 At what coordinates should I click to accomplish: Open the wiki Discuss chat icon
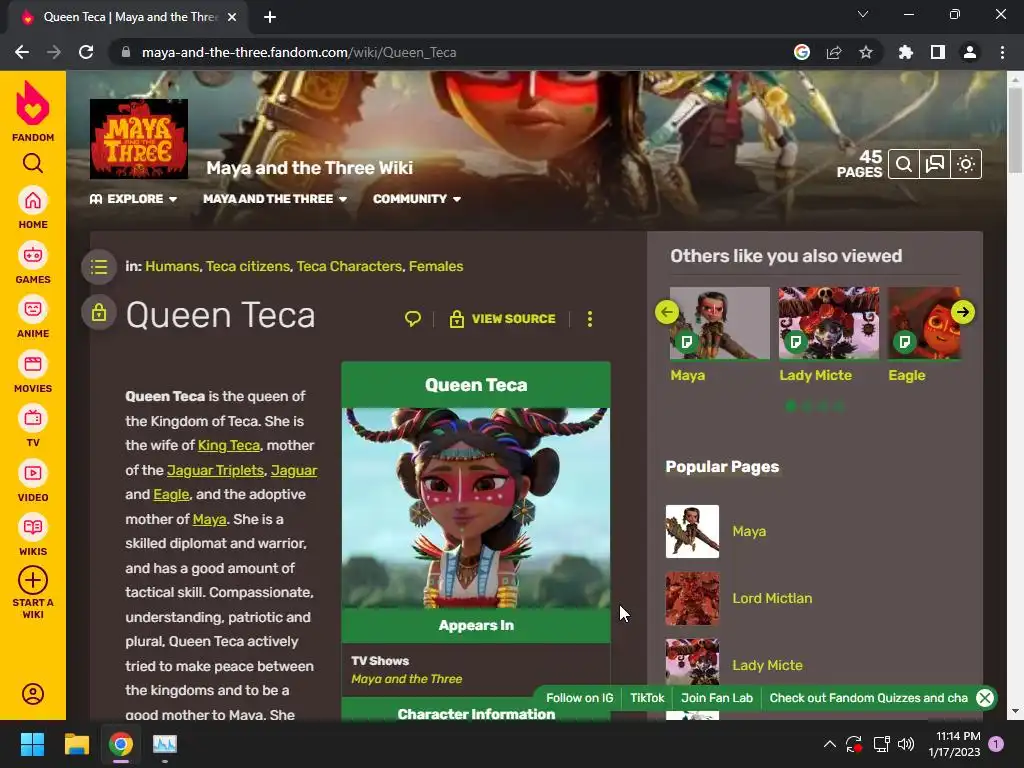935,164
